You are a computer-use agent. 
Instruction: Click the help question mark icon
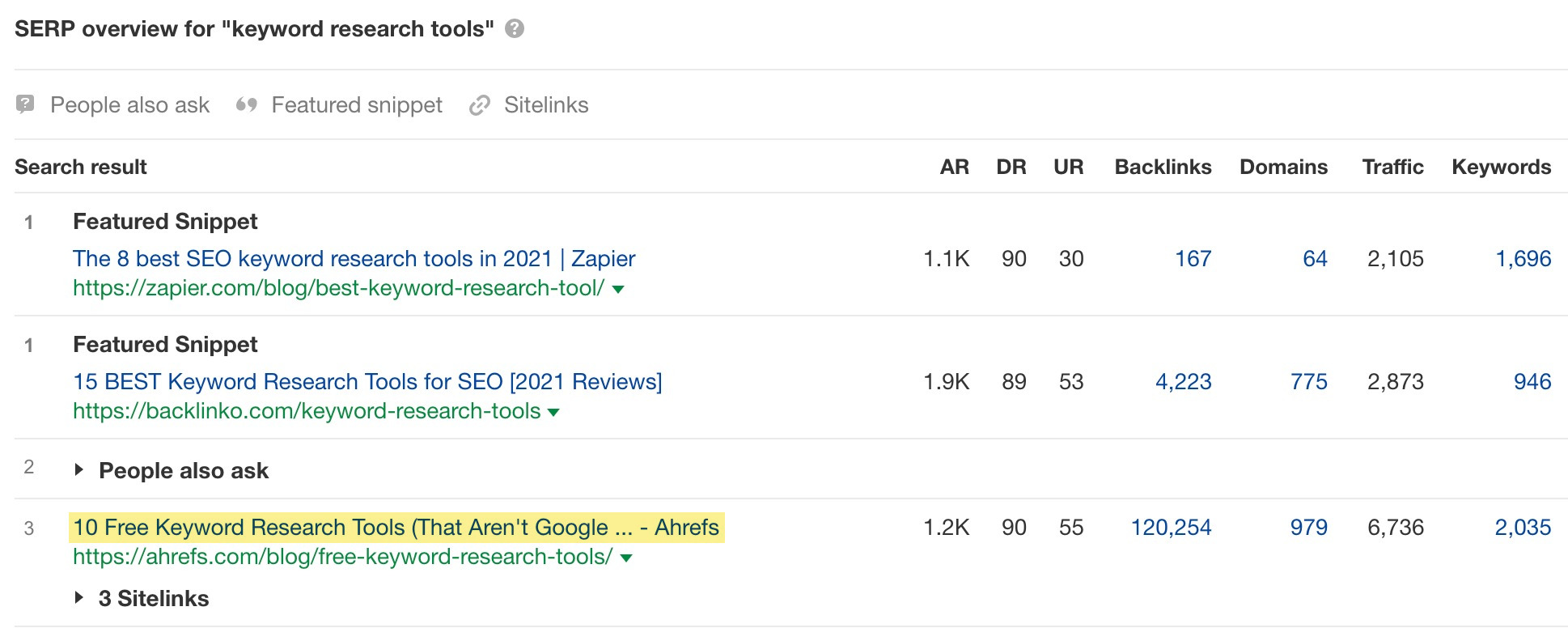point(515,29)
